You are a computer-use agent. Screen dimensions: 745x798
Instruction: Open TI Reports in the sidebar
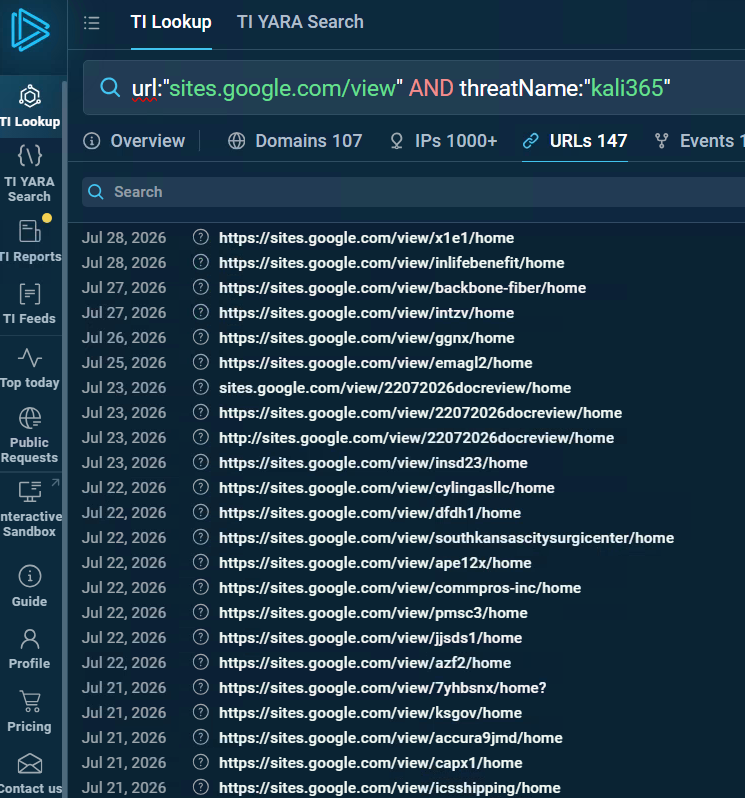pos(30,239)
